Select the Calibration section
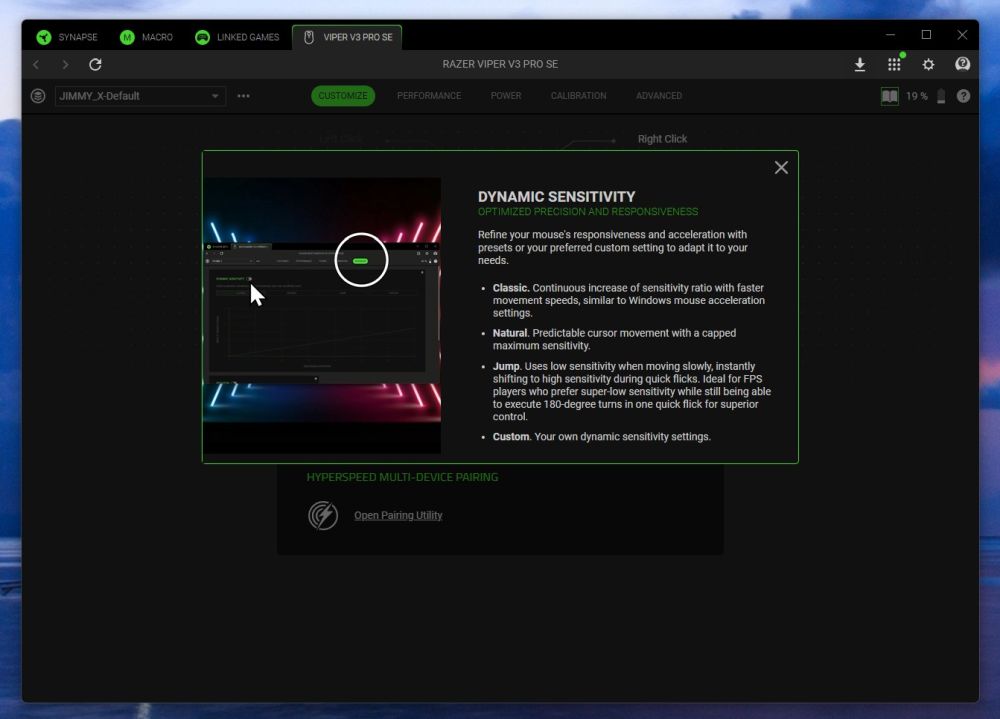The image size is (1000, 719). pos(578,96)
